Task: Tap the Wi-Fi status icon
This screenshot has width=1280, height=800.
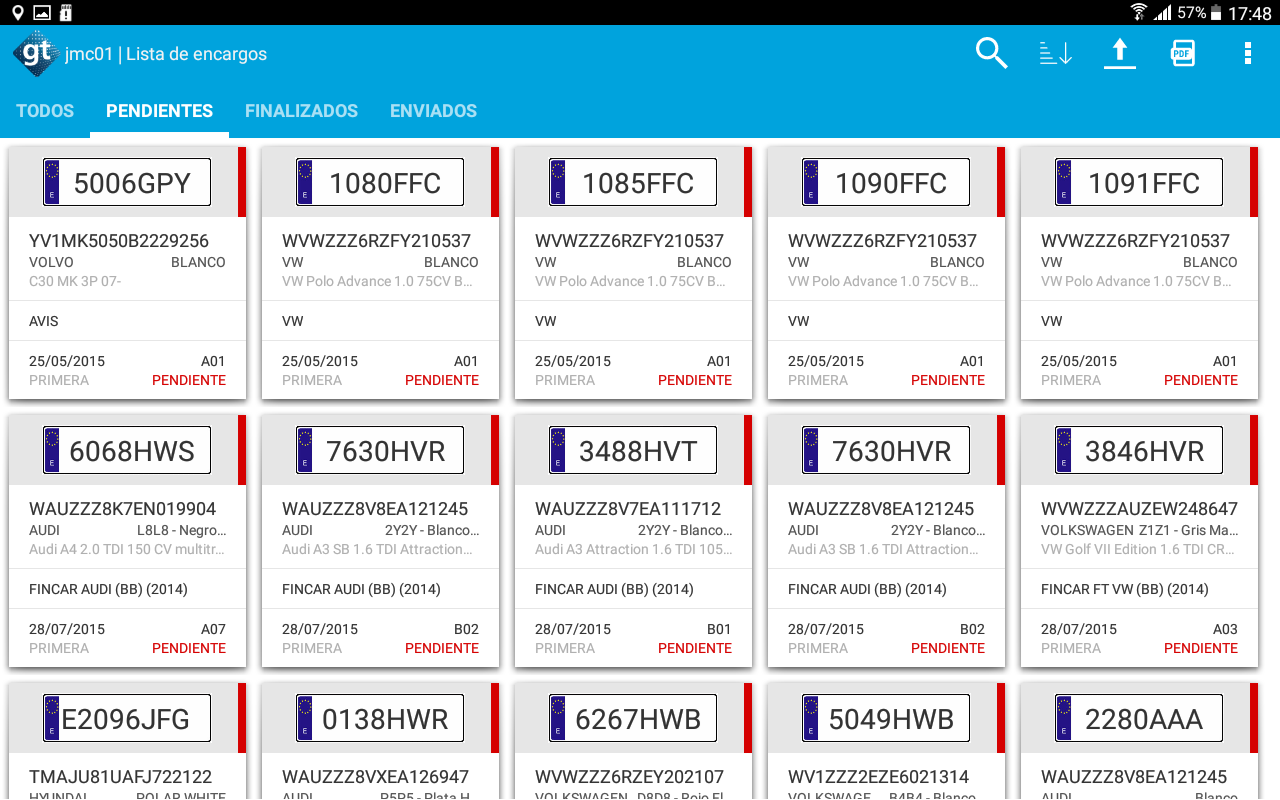Action: pos(1138,12)
